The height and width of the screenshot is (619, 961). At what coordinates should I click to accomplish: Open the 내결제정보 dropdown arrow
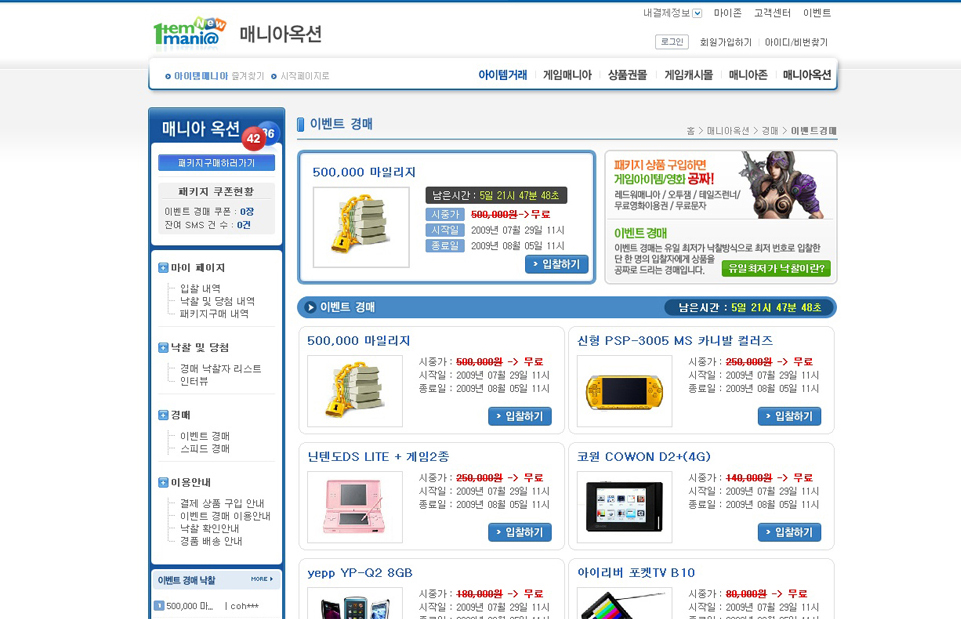point(697,13)
